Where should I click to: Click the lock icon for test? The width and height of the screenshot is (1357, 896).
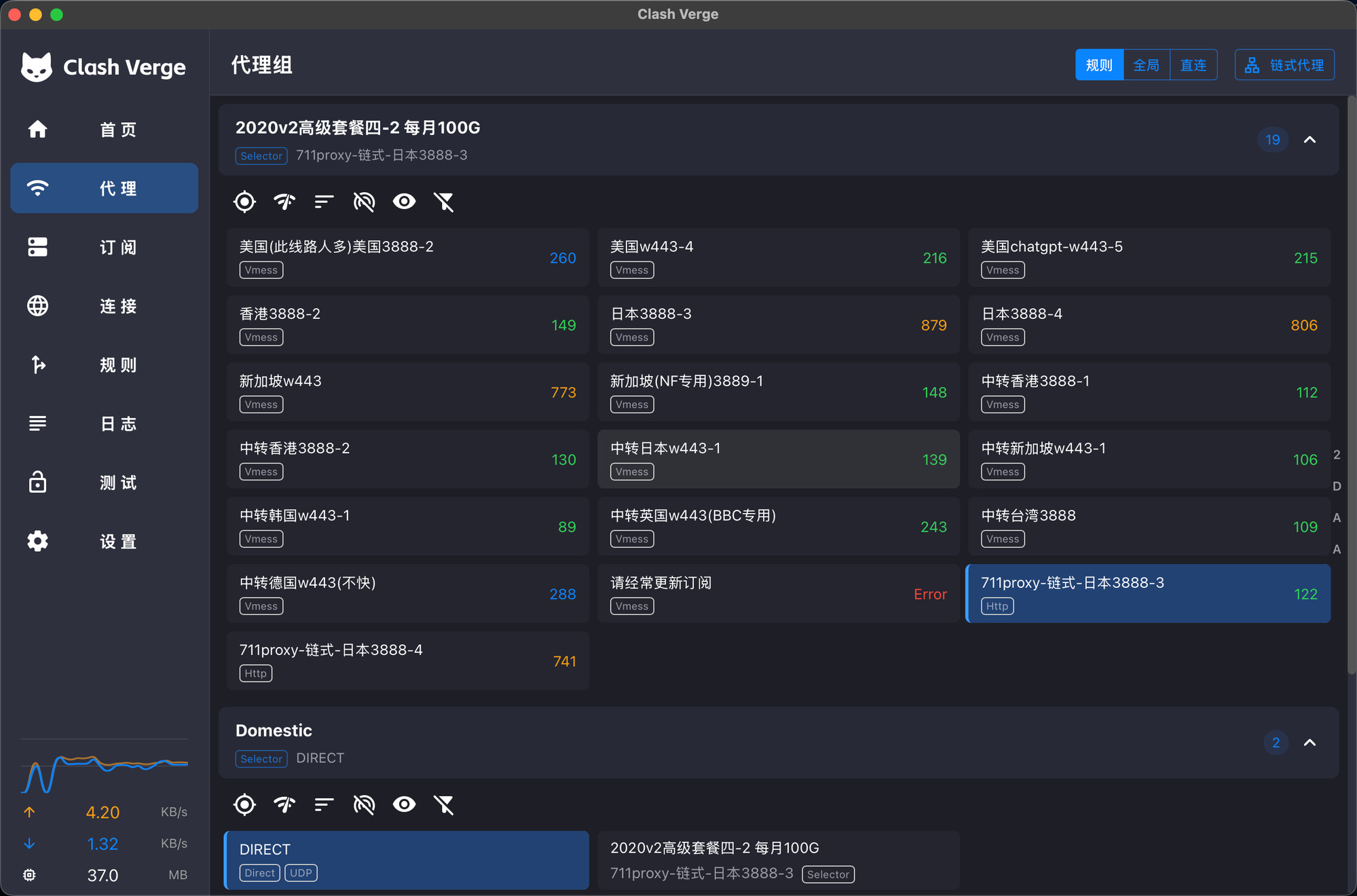[37, 482]
